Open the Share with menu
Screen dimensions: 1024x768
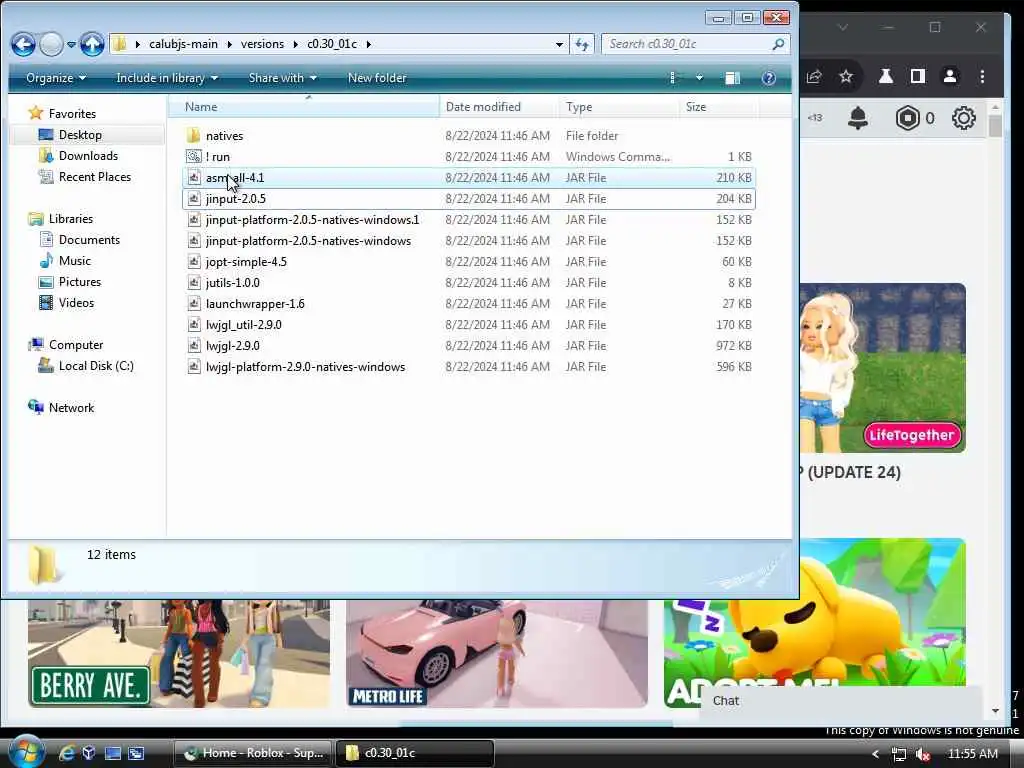(282, 78)
